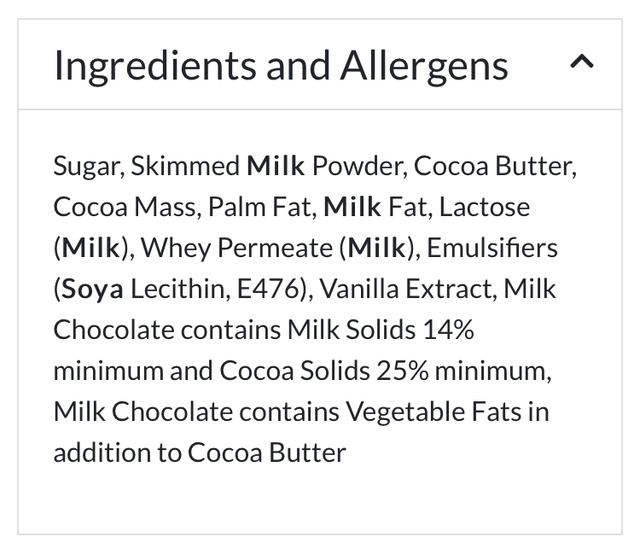Click the Cocoa Mass ingredient
This screenshot has height=550, width=640.
point(126,207)
